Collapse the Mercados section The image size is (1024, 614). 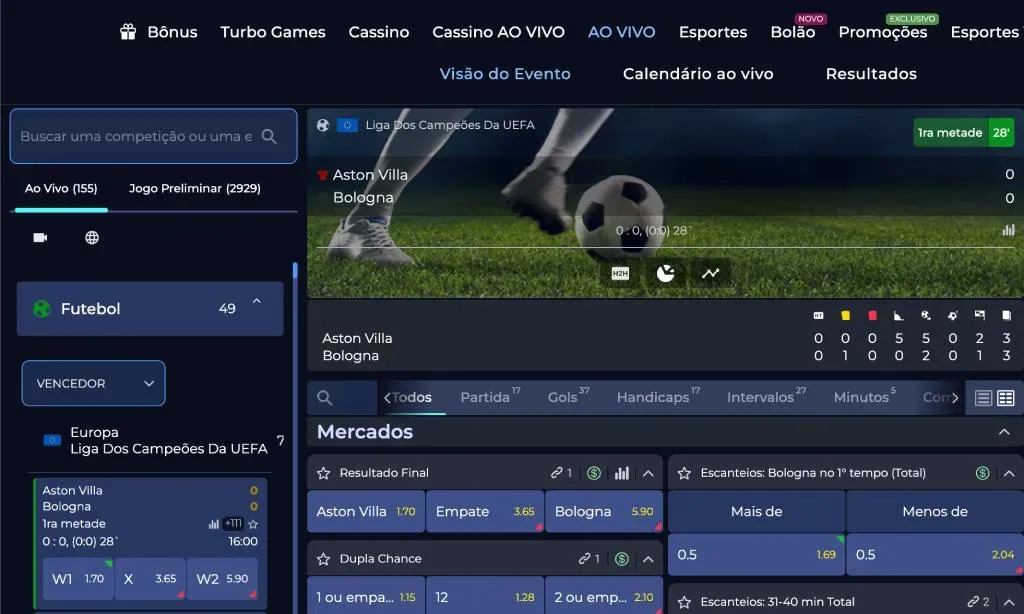coord(1004,432)
